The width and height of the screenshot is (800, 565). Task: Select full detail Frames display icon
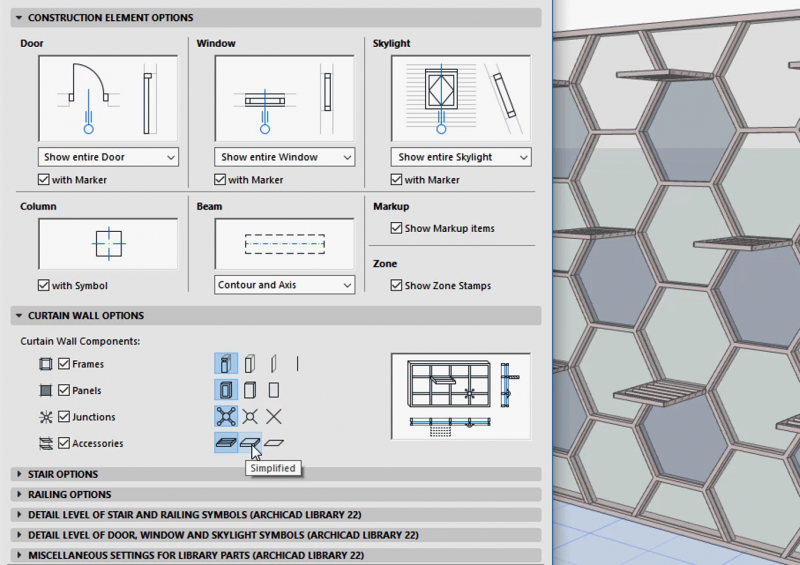coord(226,364)
